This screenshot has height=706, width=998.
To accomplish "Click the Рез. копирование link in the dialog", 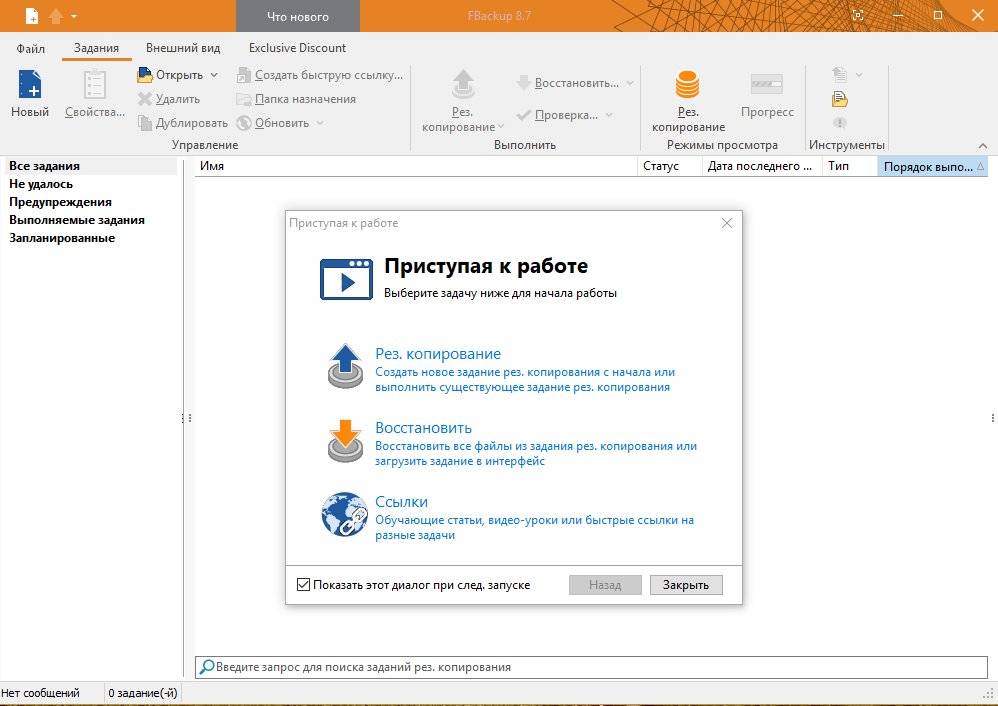I will (438, 354).
